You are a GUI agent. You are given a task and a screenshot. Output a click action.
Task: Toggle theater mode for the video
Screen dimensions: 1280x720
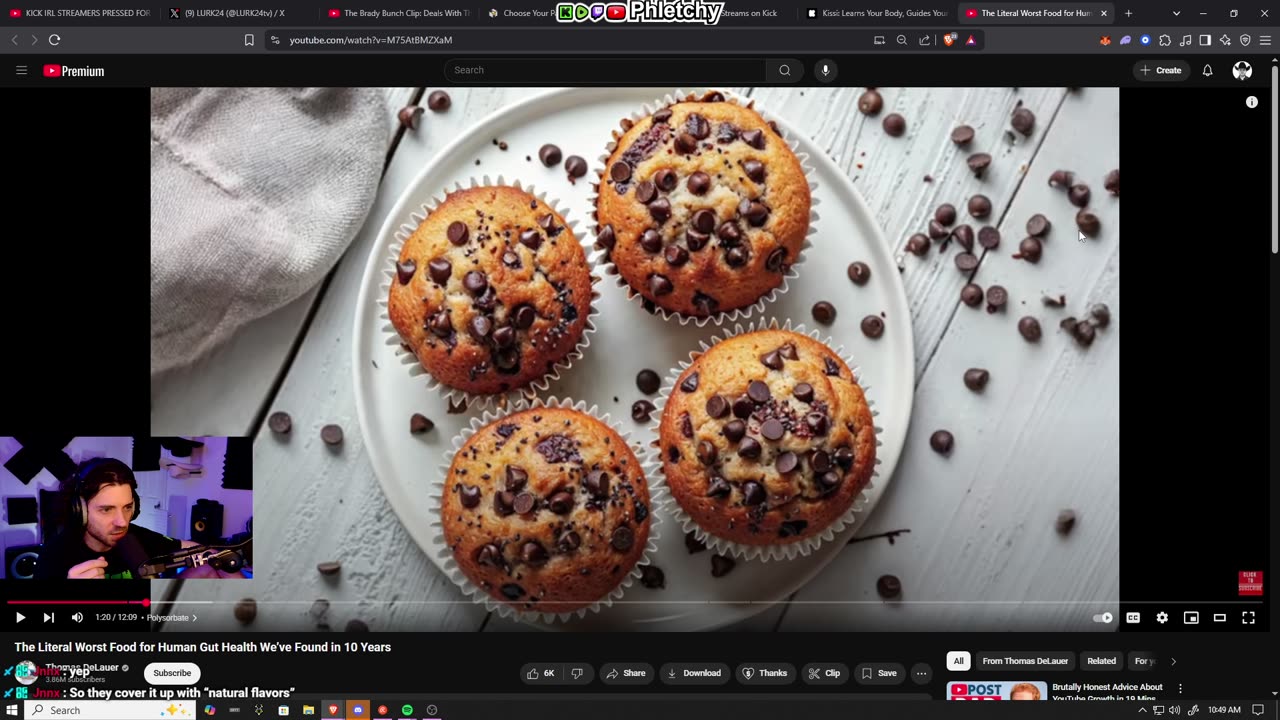click(1220, 618)
